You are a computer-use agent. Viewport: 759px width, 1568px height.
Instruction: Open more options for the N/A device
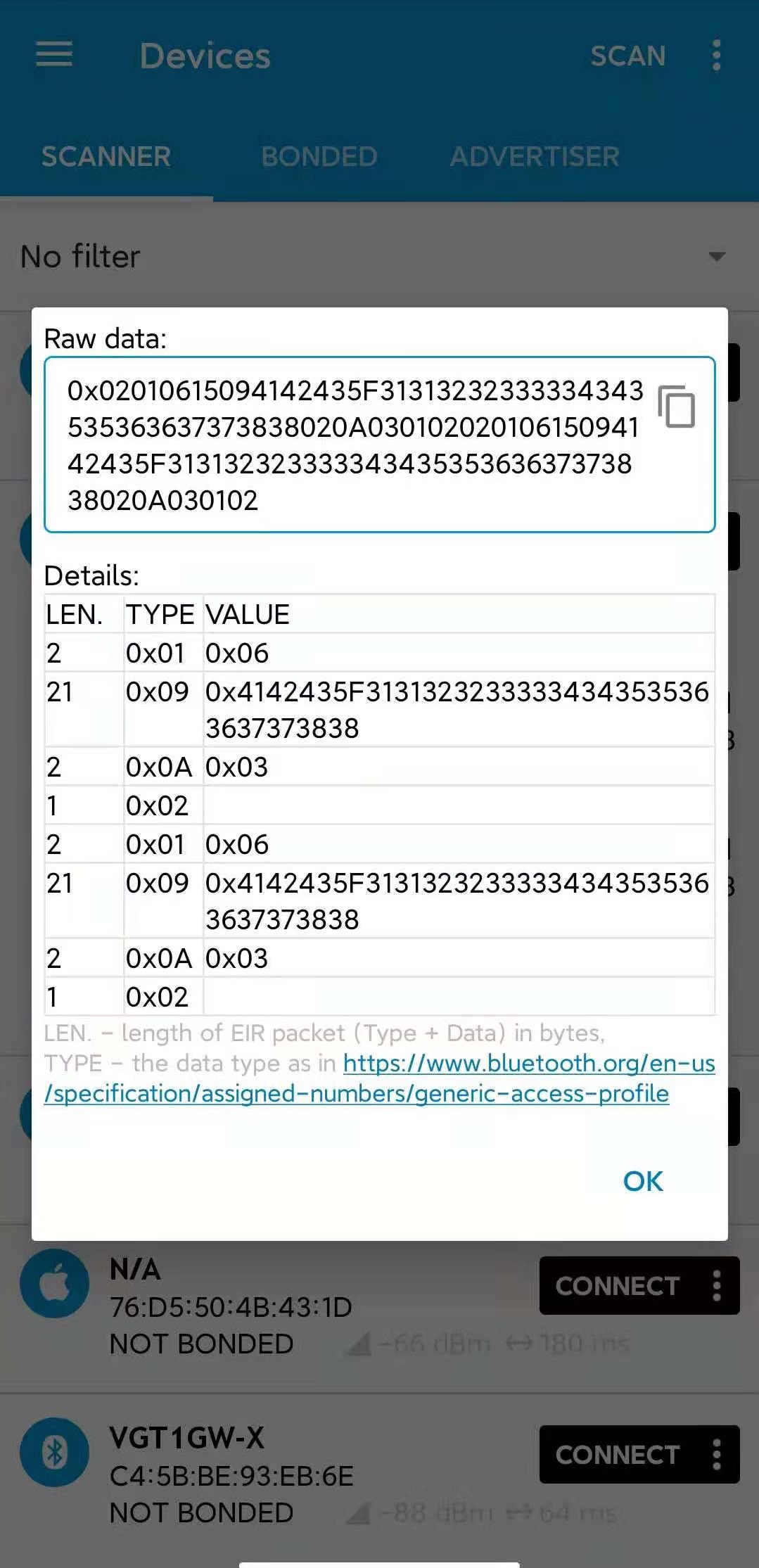point(717,1285)
